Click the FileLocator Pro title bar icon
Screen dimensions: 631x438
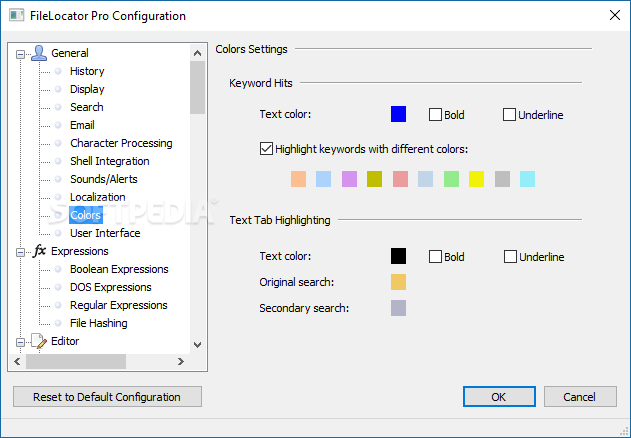point(16,16)
